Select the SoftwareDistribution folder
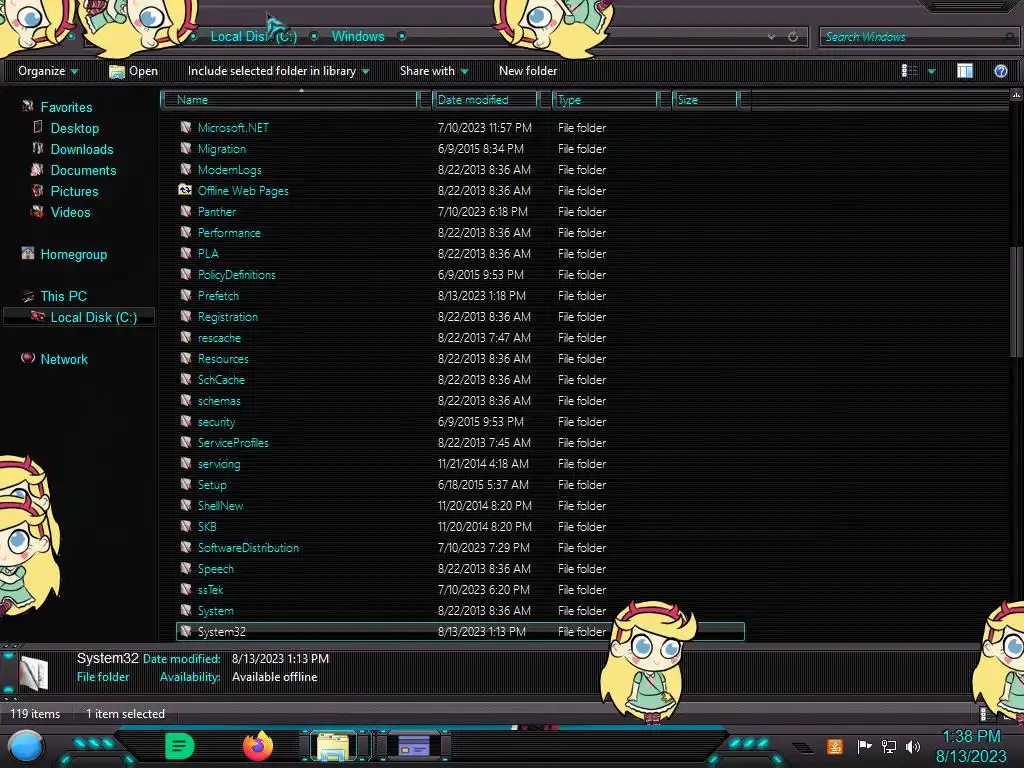The width and height of the screenshot is (1024, 768). [248, 548]
